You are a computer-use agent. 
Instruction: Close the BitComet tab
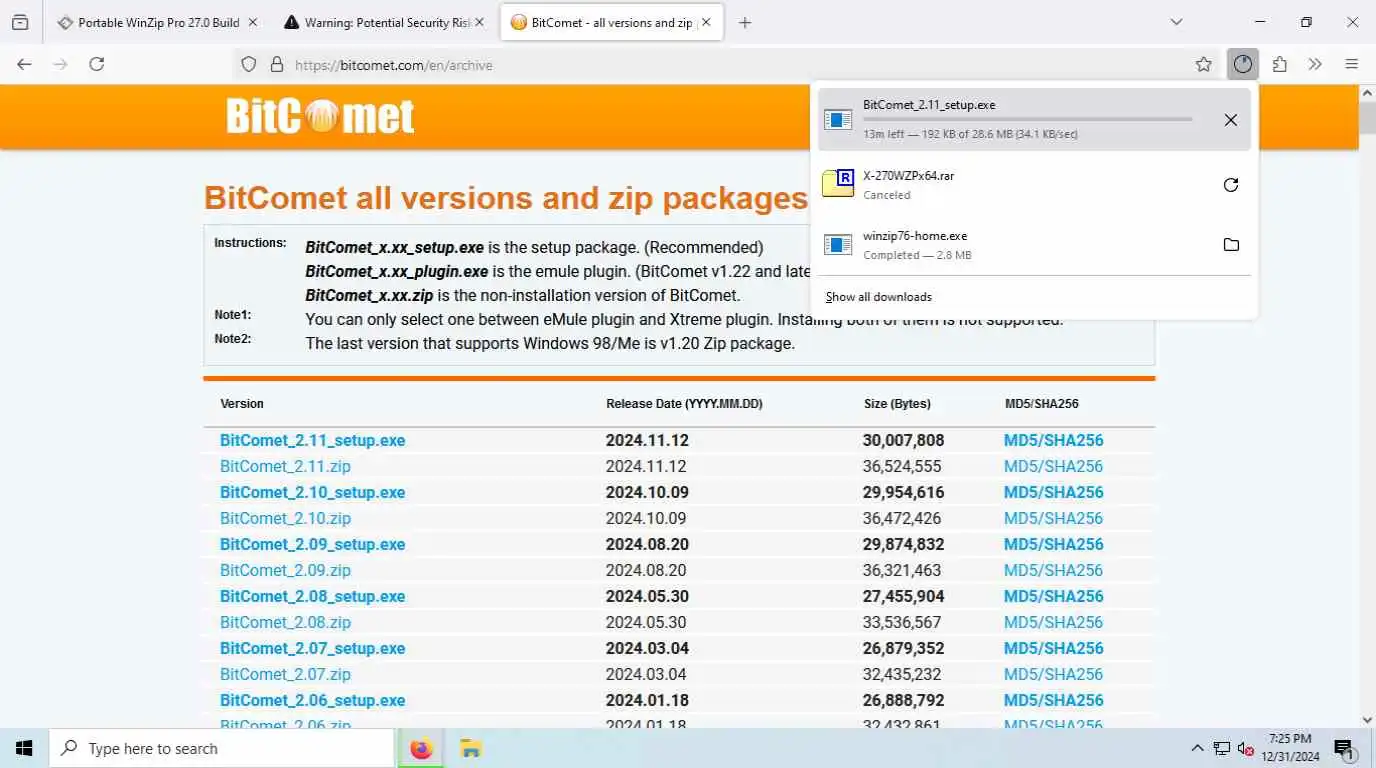click(x=707, y=22)
